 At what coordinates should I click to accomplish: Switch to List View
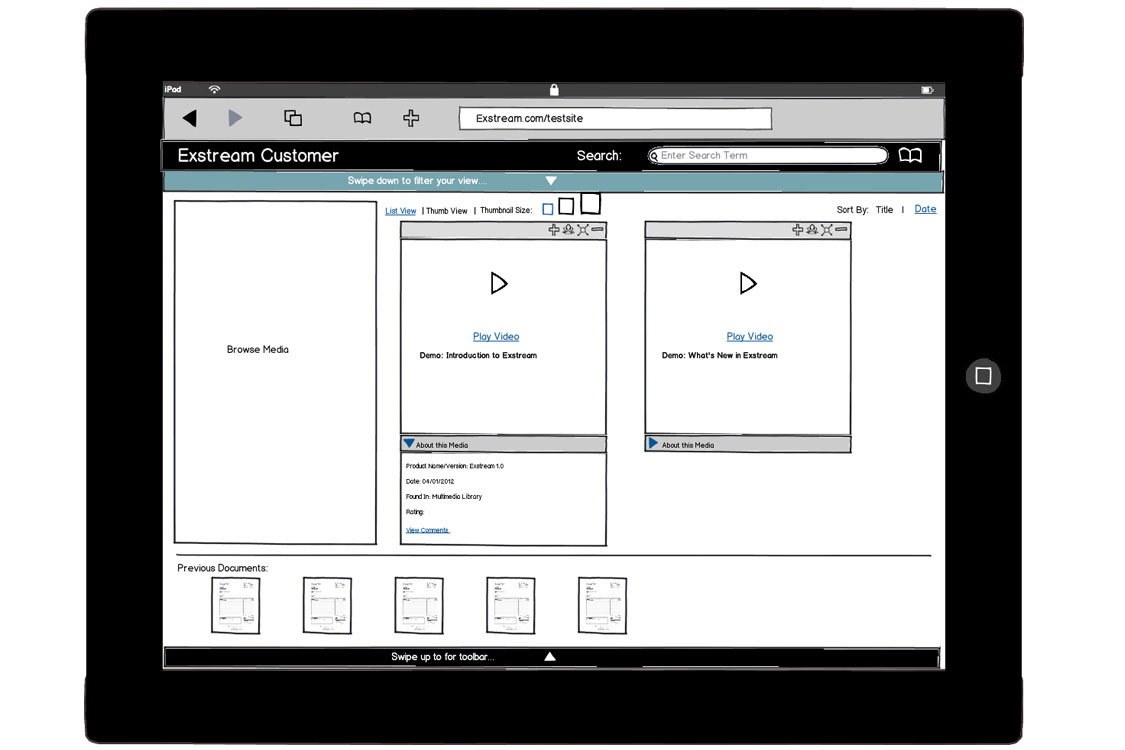400,211
